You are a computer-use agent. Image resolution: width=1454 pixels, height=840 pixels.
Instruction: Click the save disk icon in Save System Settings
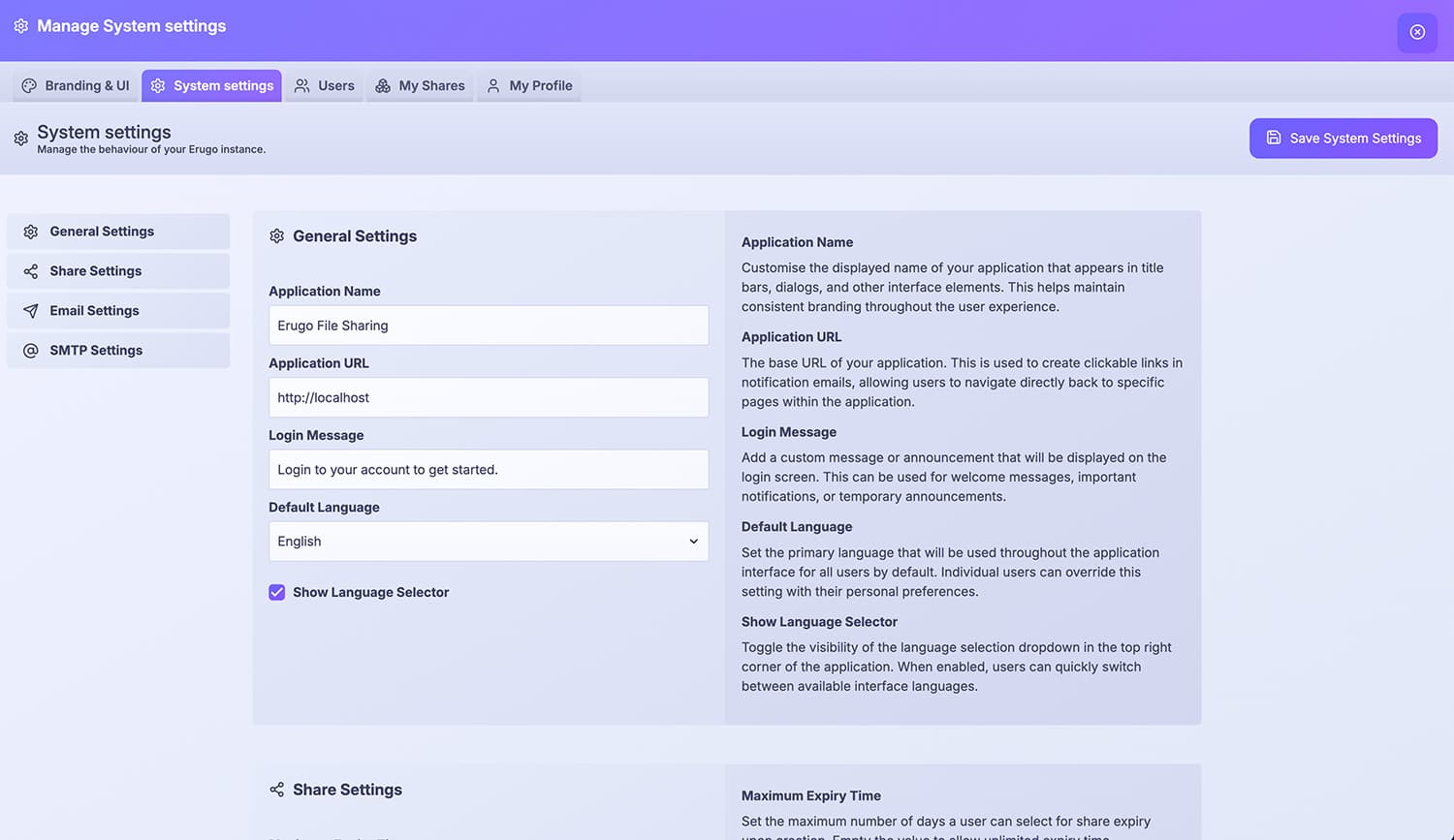(1273, 138)
